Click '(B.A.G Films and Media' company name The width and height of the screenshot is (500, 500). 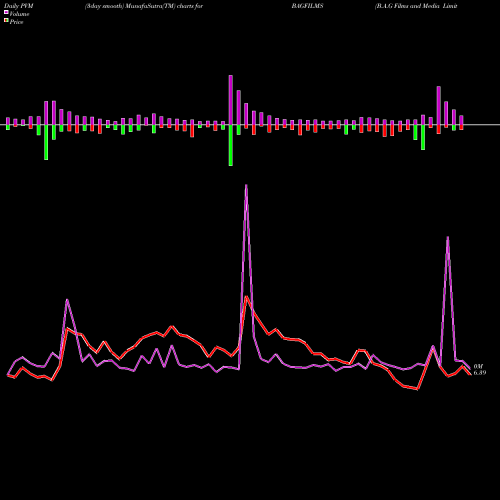tap(407, 6)
